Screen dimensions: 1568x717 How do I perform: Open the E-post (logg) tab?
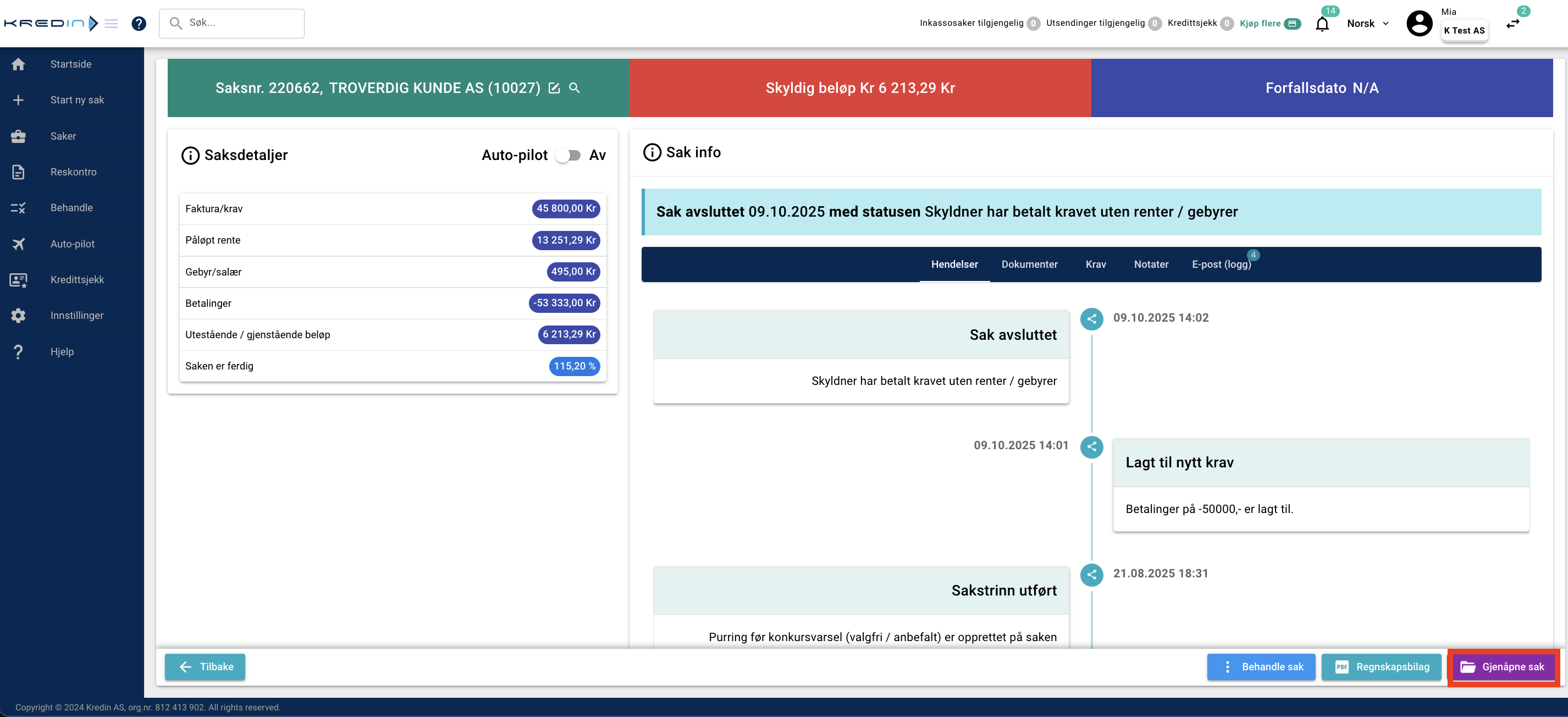click(x=1221, y=264)
